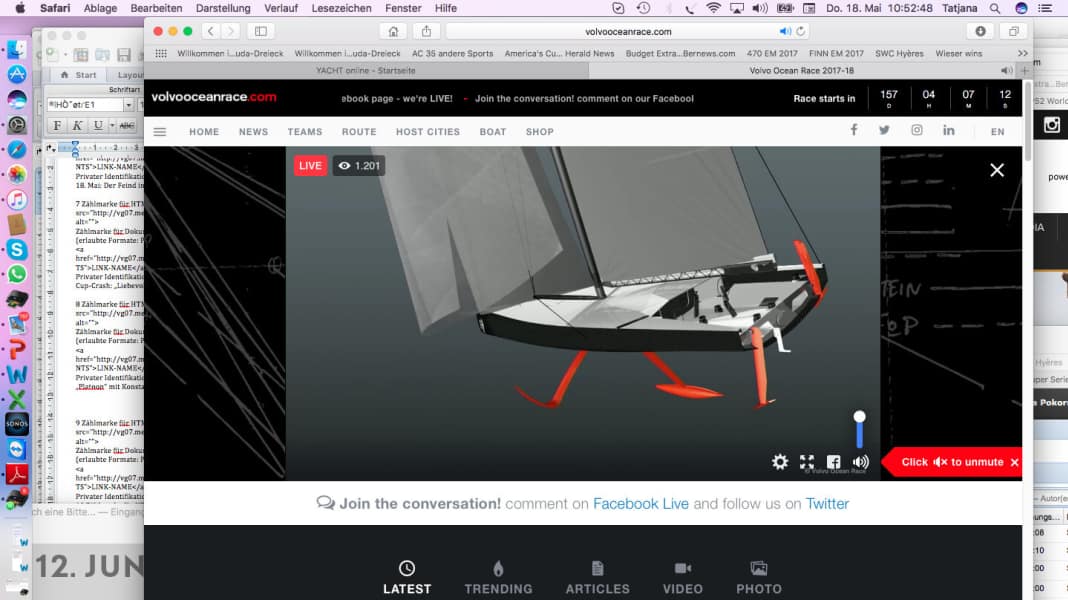Open Safari compass icon in Dock
The height and width of the screenshot is (600, 1068).
[x=16, y=149]
